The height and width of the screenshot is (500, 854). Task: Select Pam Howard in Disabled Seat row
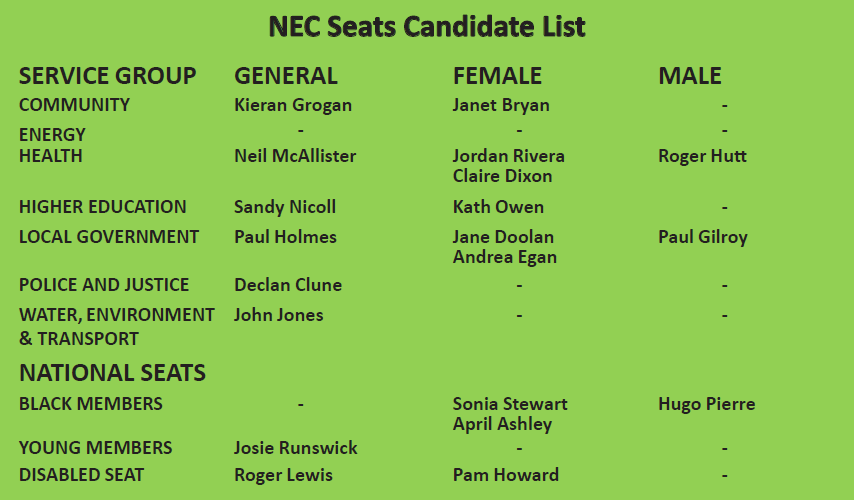(506, 475)
